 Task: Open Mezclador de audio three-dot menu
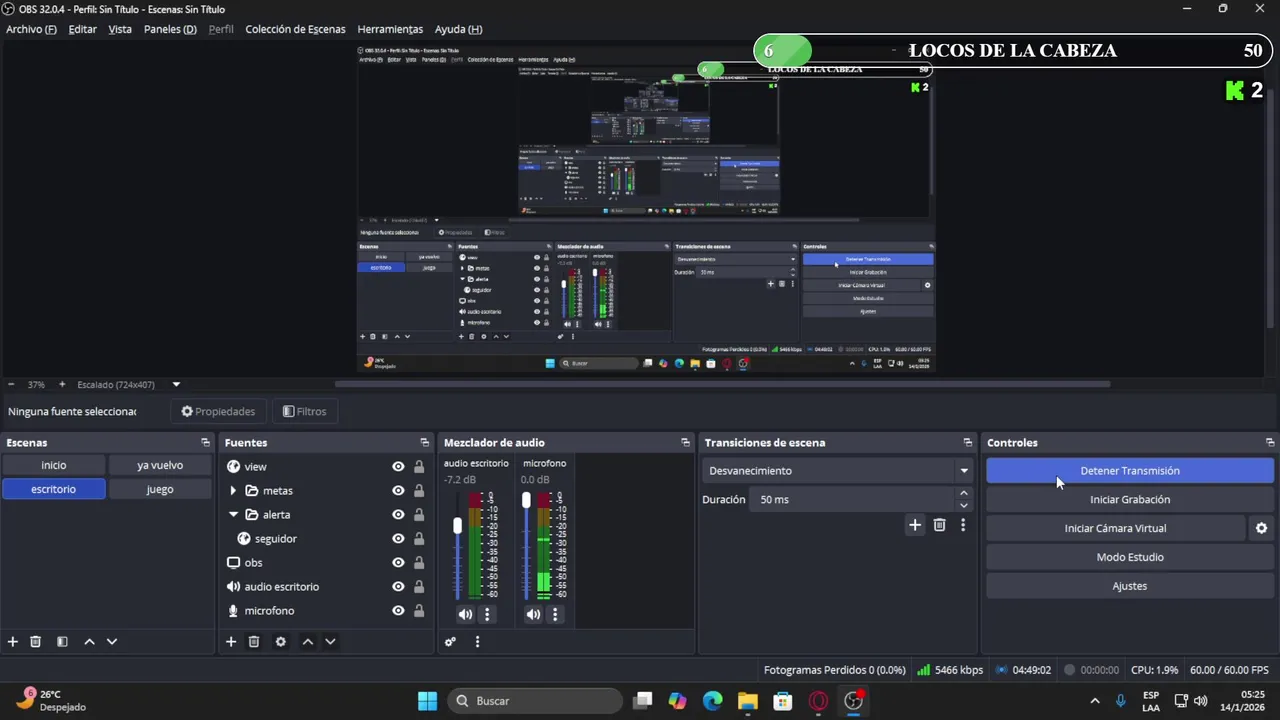[477, 642]
